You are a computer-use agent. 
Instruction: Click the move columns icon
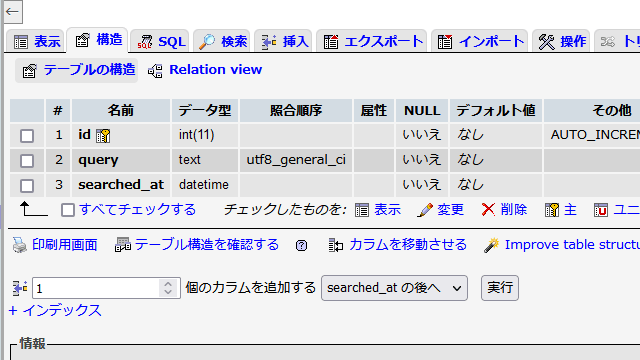(x=336, y=245)
